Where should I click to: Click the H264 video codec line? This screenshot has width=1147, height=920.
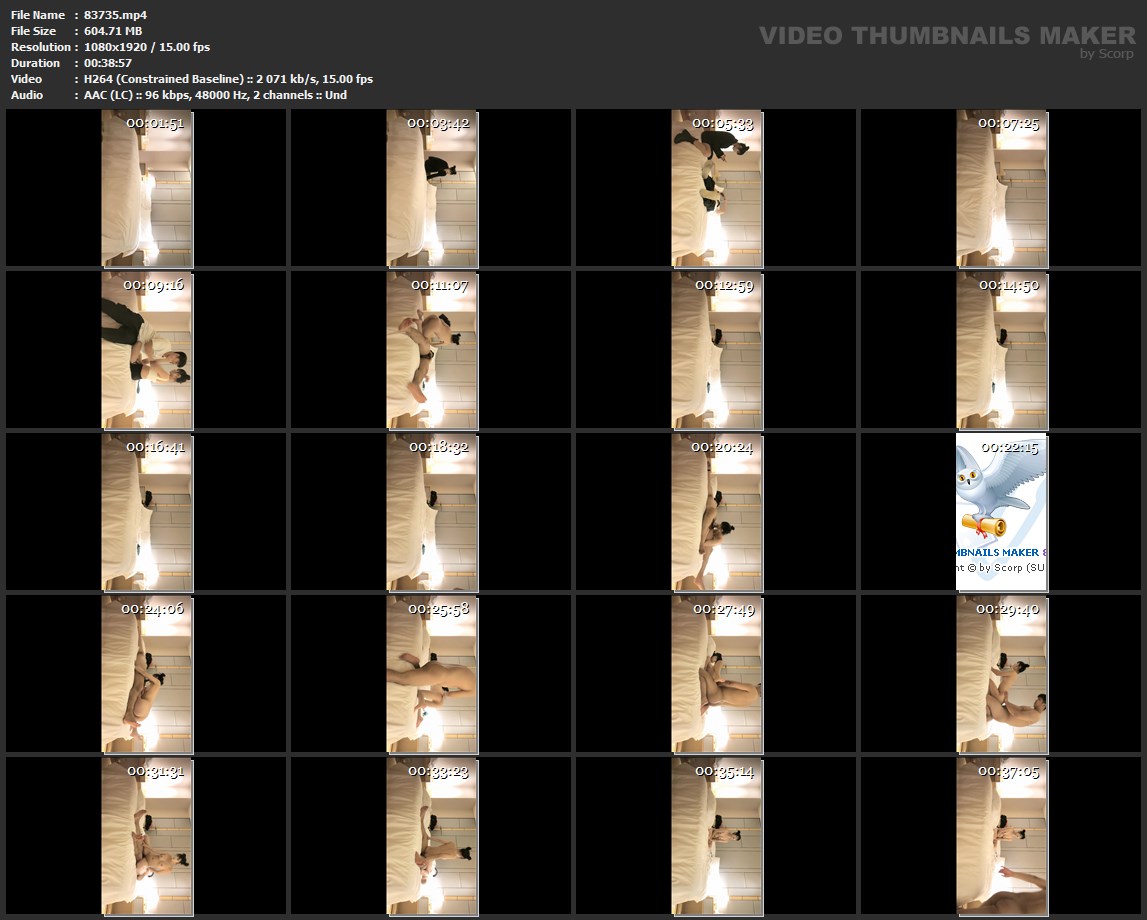click(x=228, y=79)
